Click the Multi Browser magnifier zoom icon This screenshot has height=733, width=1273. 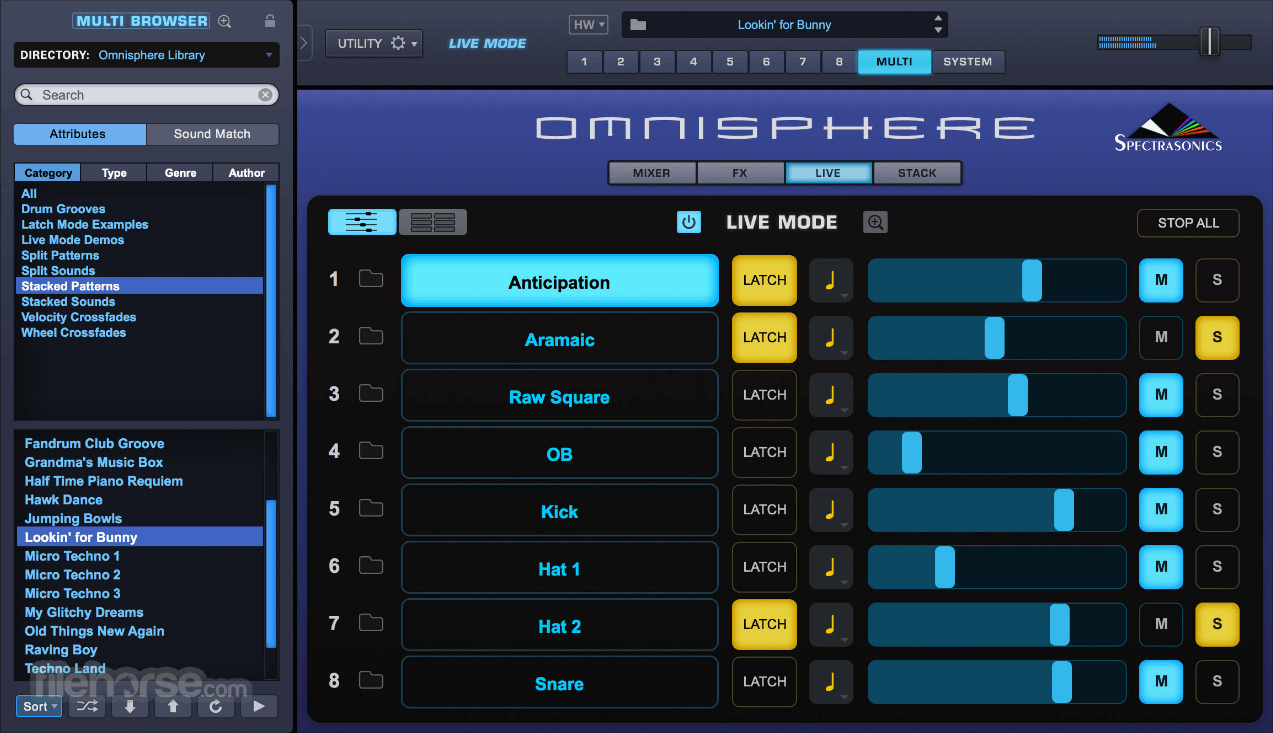pyautogui.click(x=224, y=21)
